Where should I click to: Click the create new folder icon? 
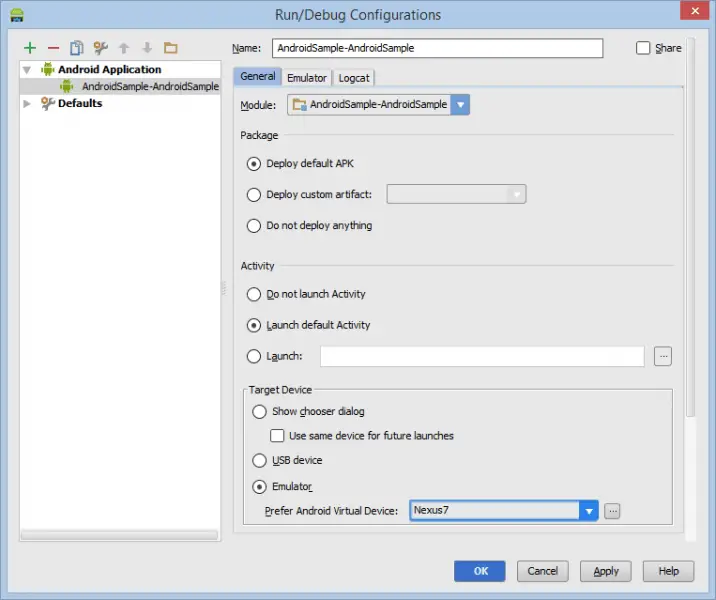click(x=171, y=48)
